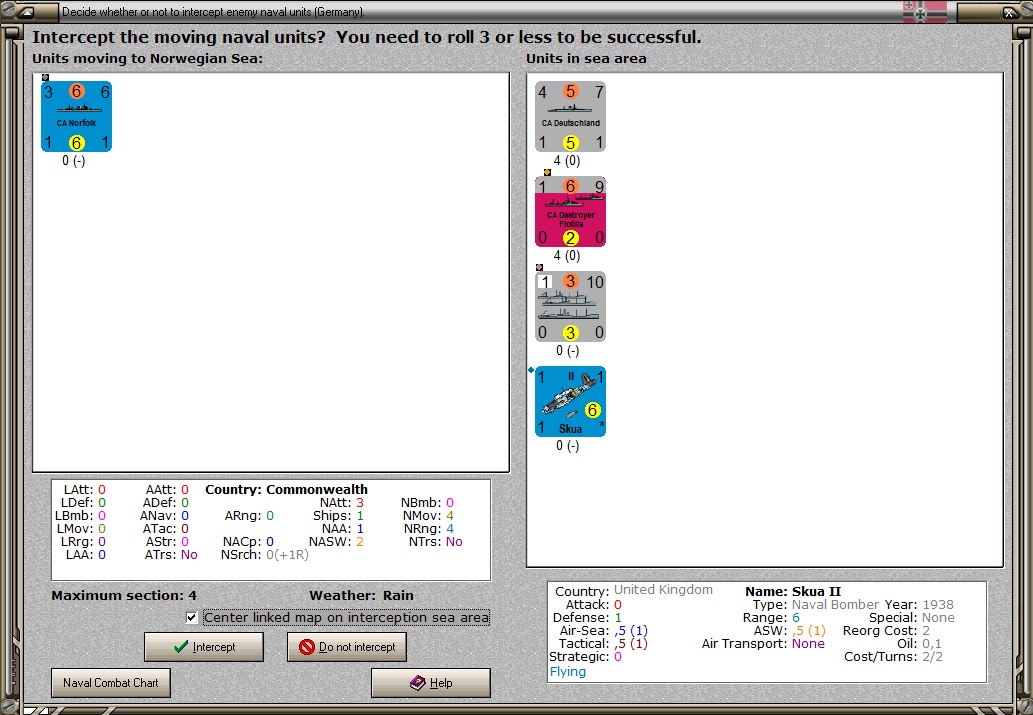Screen dimensions: 1033x715
Task: Click the 'Air-Sea: ,5 (1)' value
Action: [604, 631]
